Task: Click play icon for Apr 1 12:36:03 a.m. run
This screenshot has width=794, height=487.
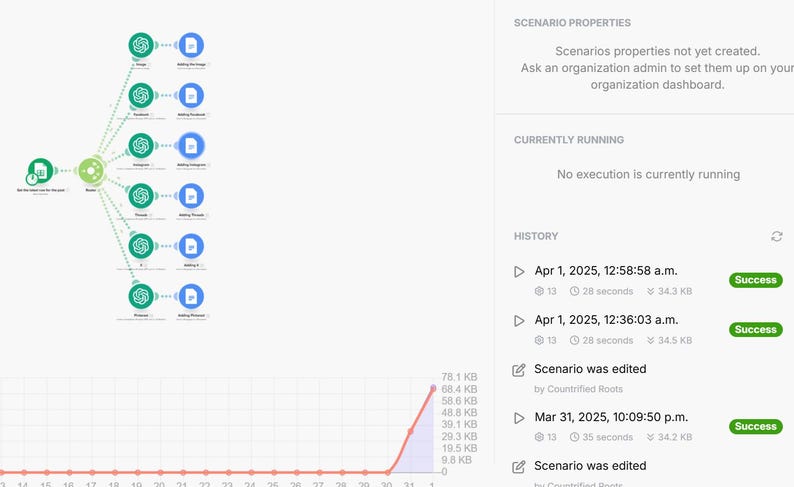Action: (519, 320)
